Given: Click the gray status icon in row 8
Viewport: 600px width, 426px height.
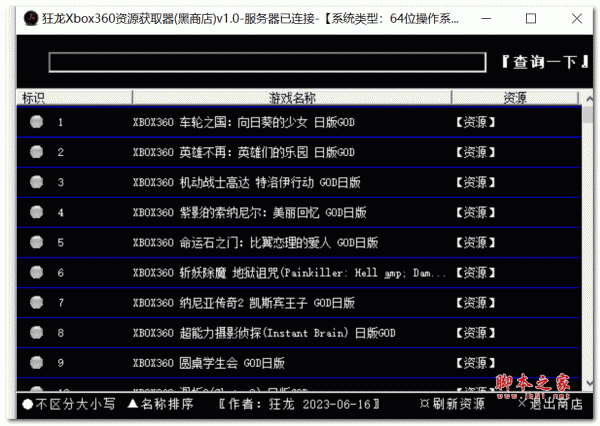Looking at the screenshot, I should click(37, 332).
